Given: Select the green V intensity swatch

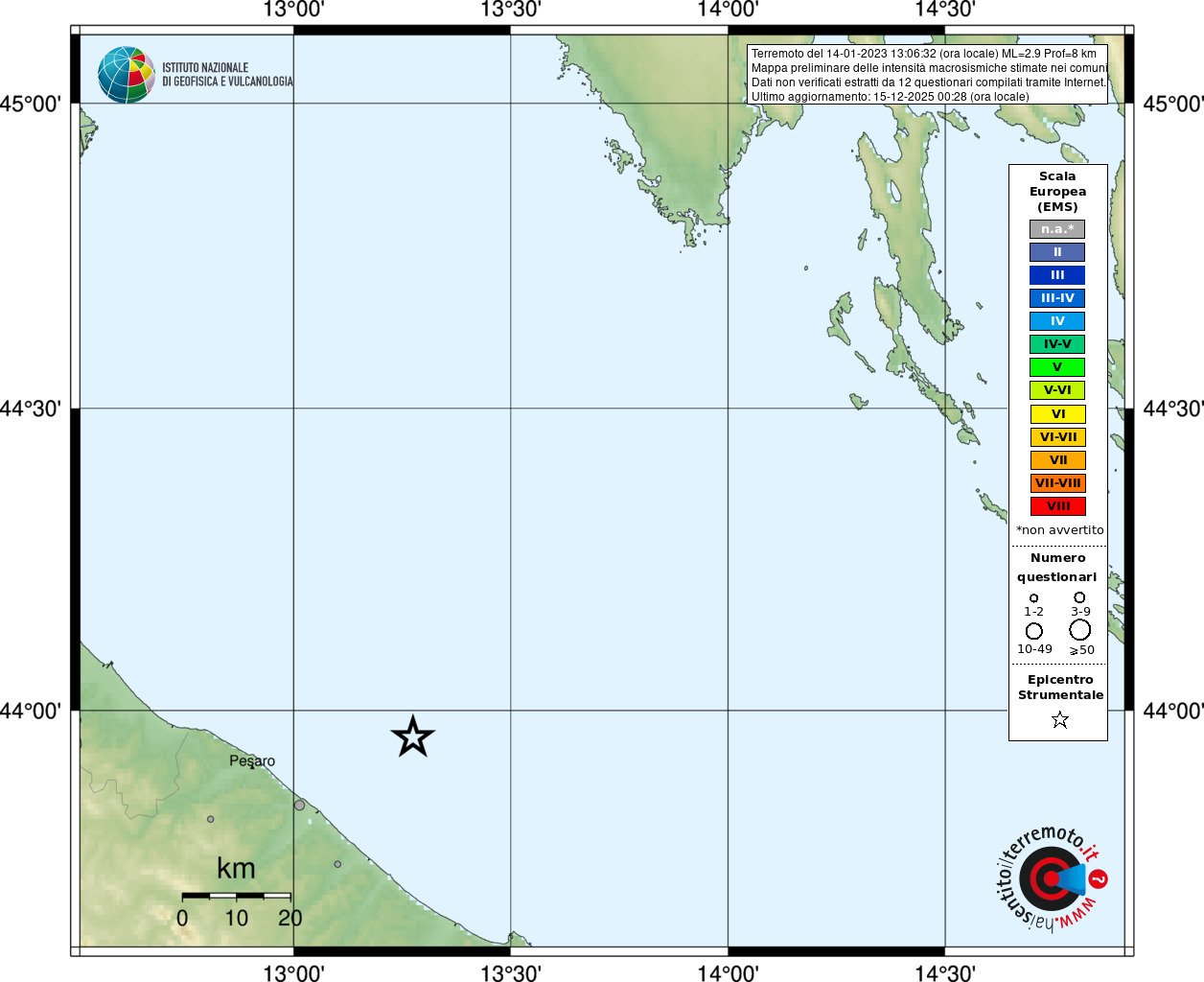Looking at the screenshot, I should [1057, 367].
